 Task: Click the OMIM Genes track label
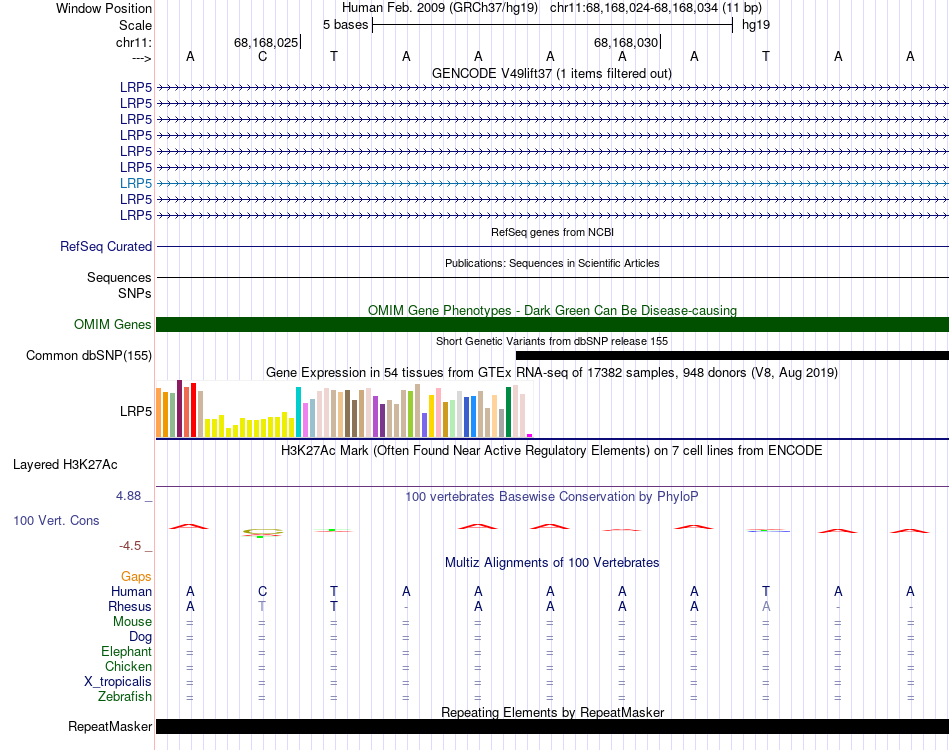[113, 324]
